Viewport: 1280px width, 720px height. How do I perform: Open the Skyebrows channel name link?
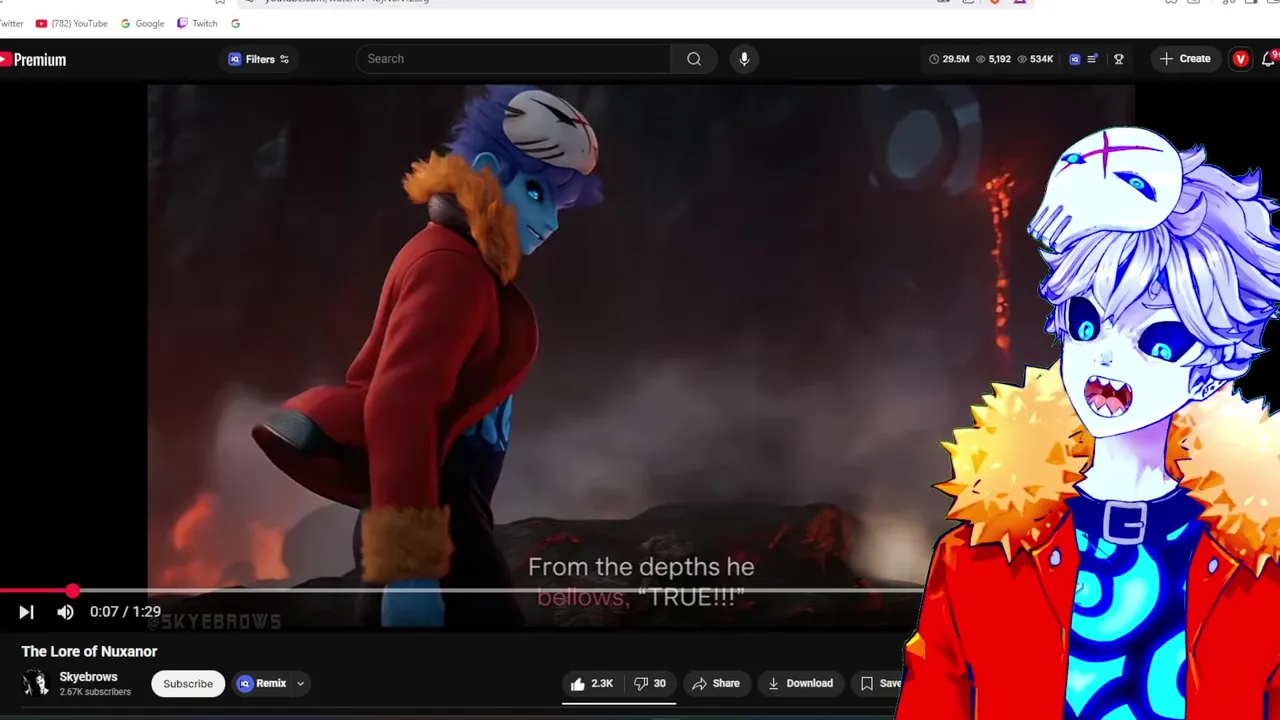(88, 677)
